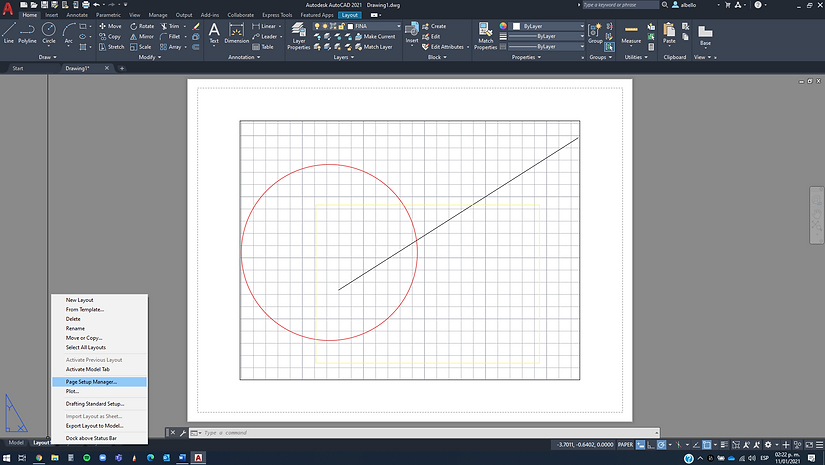Toggle layer lock icon in layer dropdown

coord(341,26)
